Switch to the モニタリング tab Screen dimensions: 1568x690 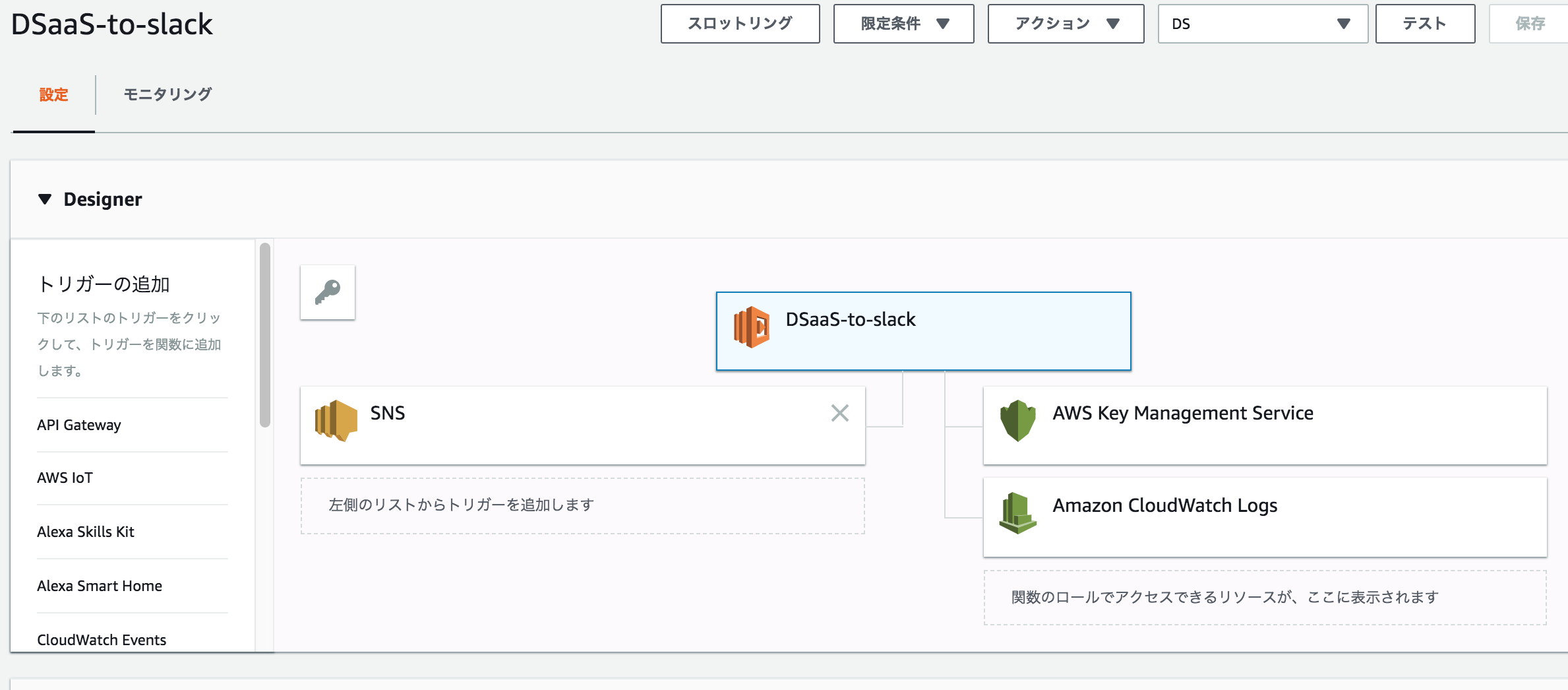[168, 94]
